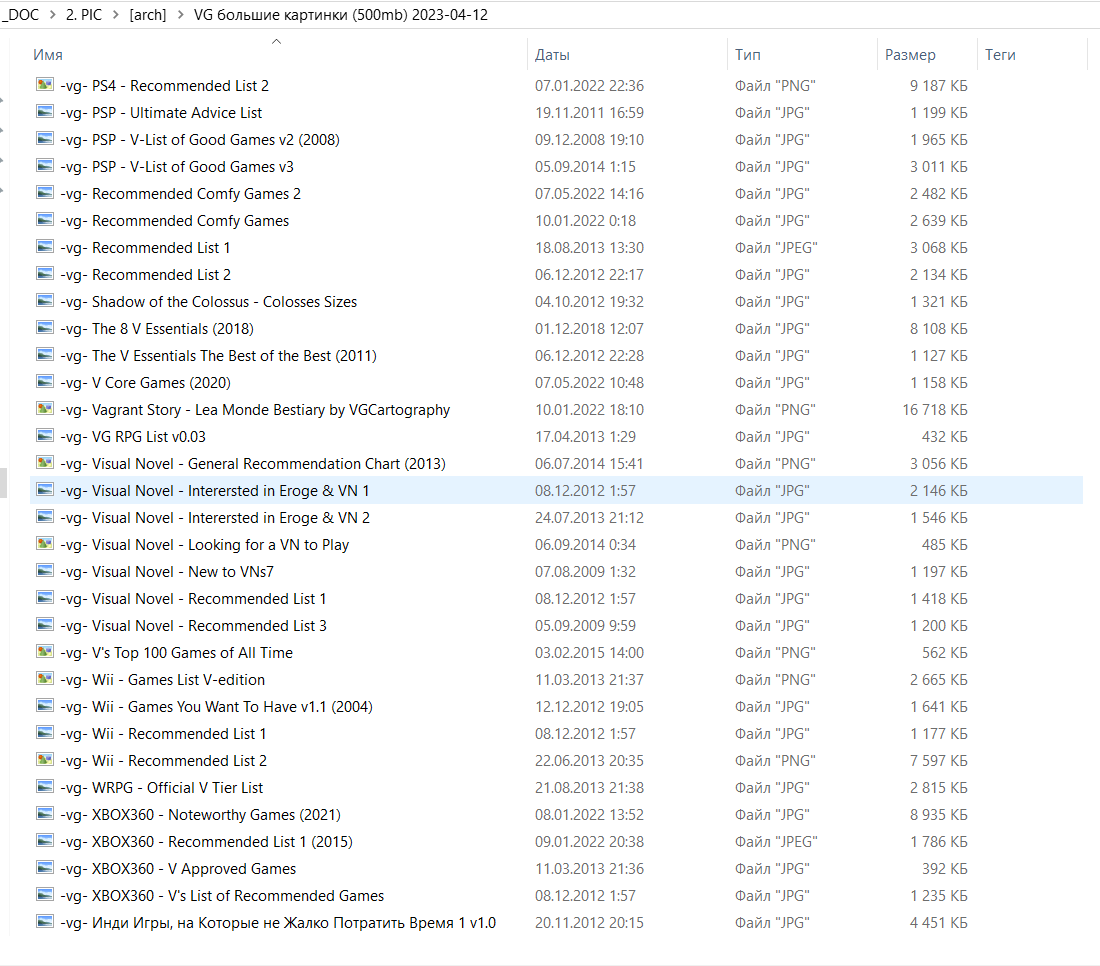
Task: Sort files by the Даты column header
Action: 552,55
